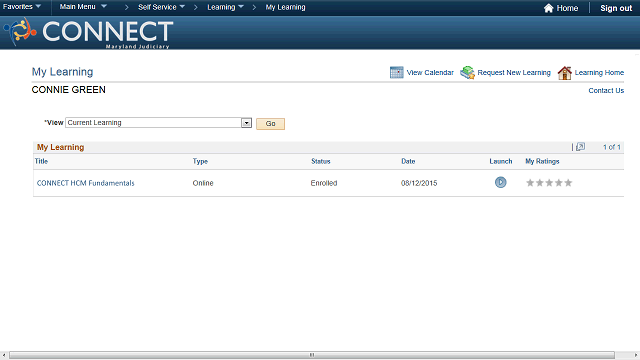Viewport: 640px width, 360px height.
Task: Expand the Learning breadcrumb menu
Action: point(225,7)
